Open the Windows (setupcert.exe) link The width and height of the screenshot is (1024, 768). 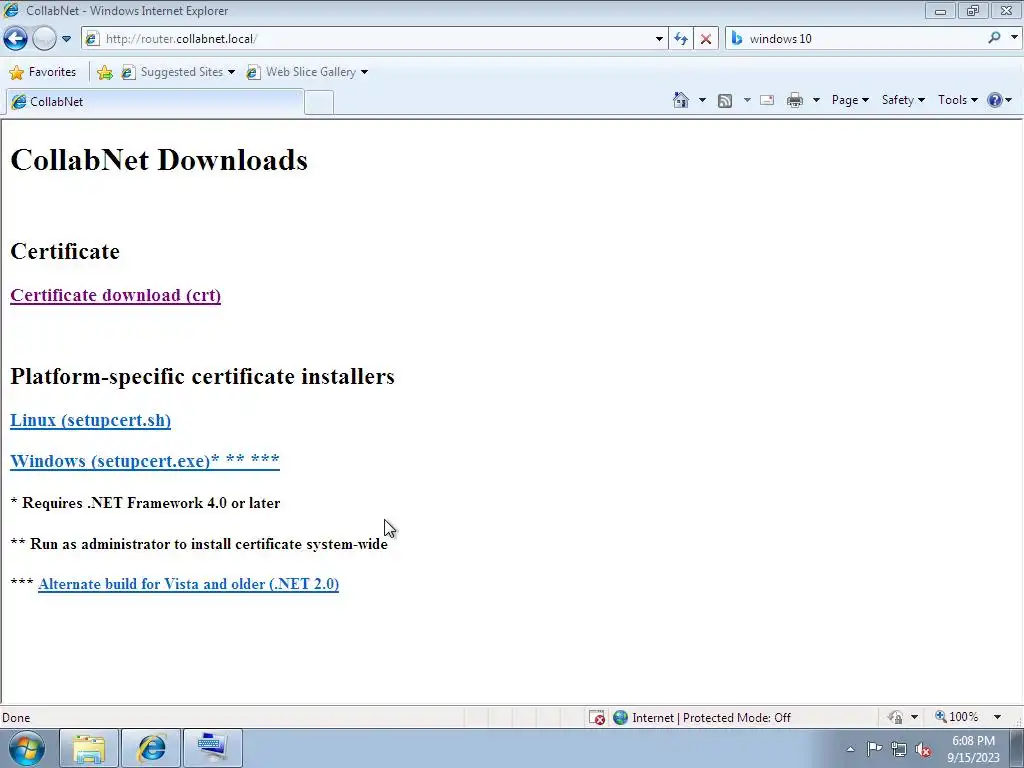(x=145, y=461)
